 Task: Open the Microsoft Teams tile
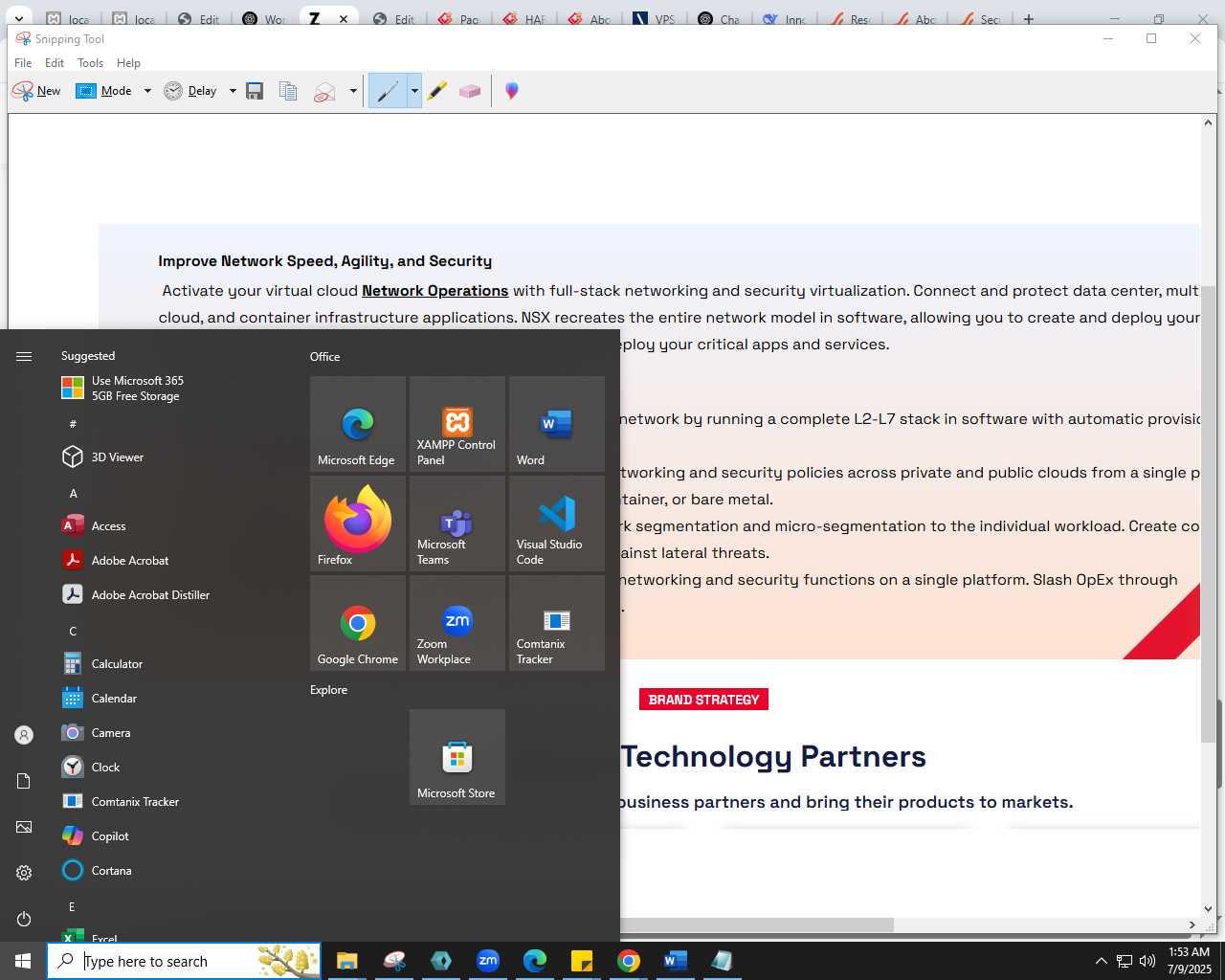click(x=457, y=523)
